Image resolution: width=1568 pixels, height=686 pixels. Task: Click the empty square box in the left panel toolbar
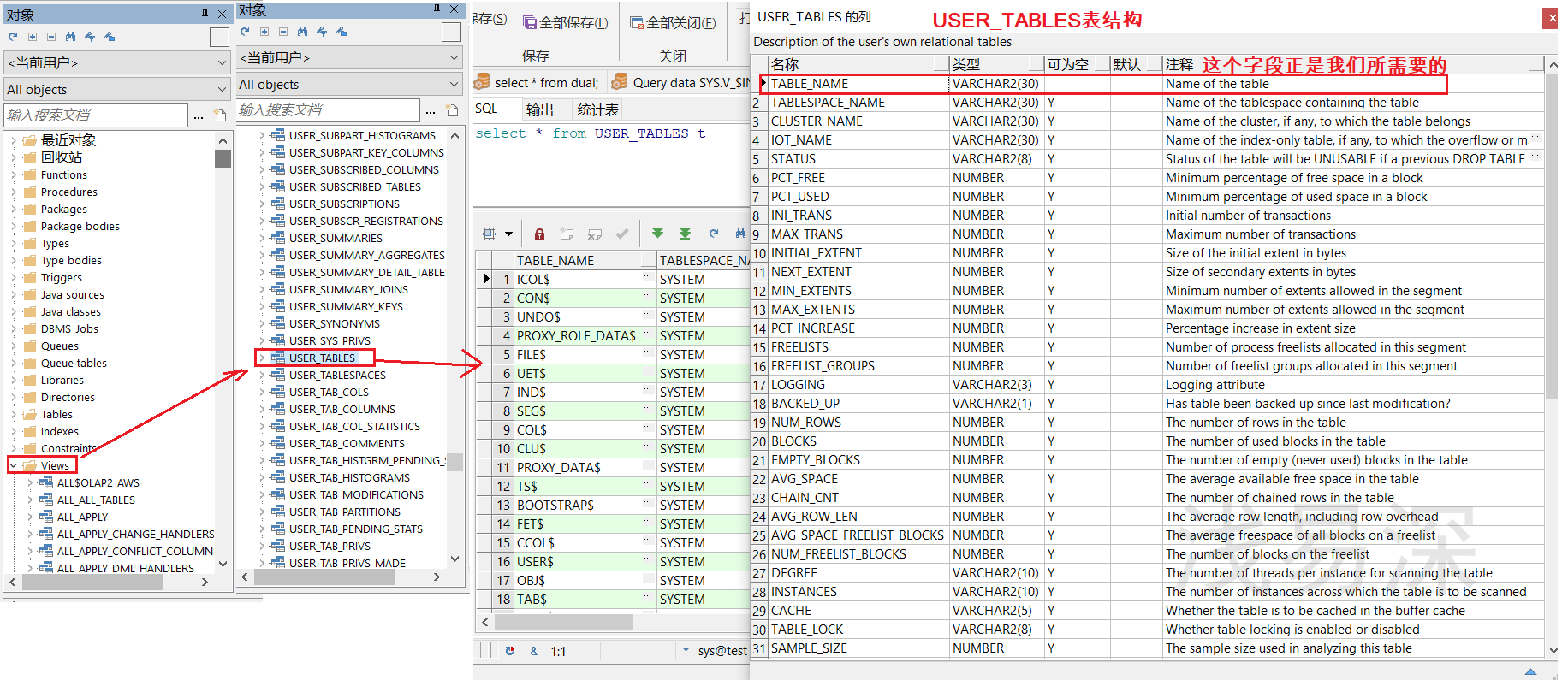219,37
